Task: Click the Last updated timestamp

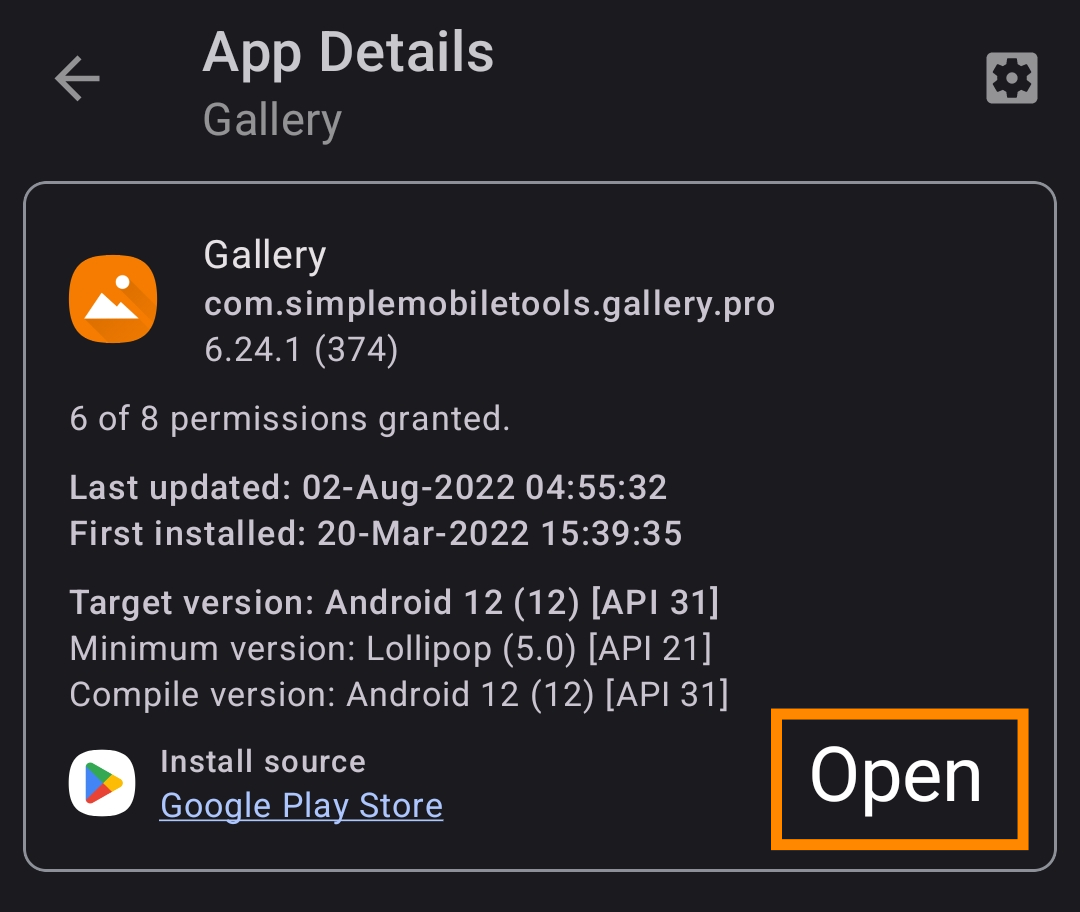Action: (x=368, y=487)
